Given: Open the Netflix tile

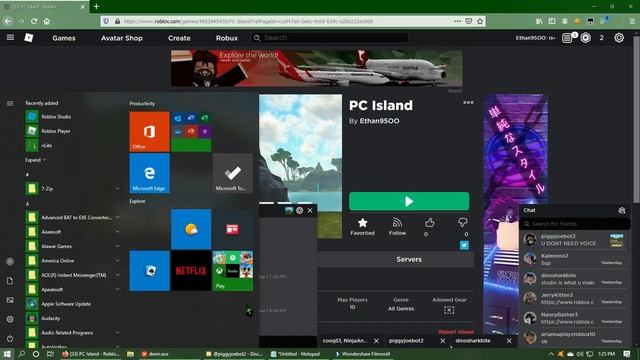Looking at the screenshot, I should pos(191,271).
